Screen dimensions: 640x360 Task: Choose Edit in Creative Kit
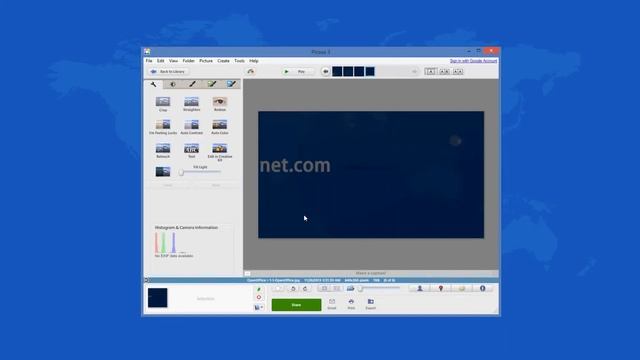[220, 152]
